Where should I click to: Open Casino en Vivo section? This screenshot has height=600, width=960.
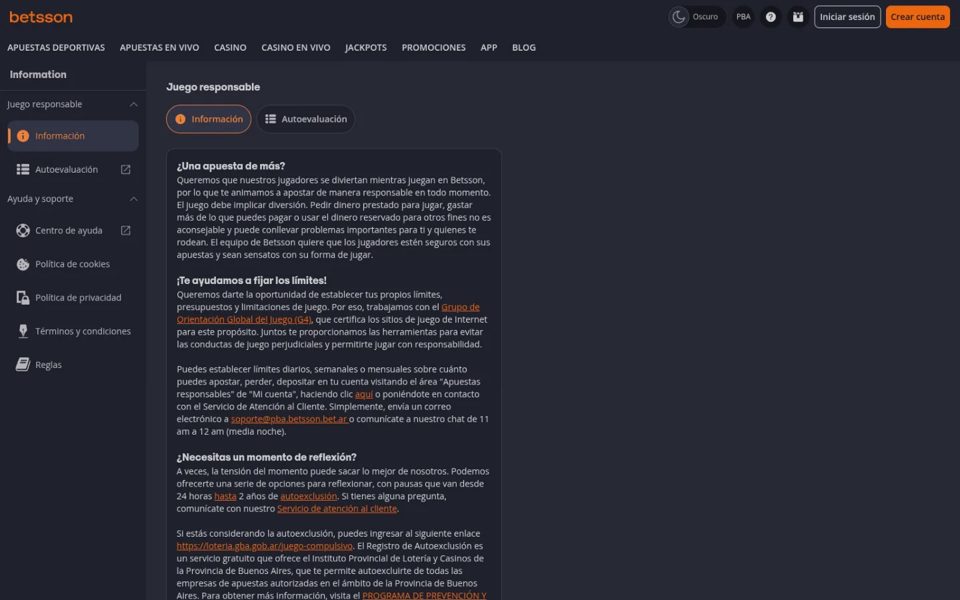[x=296, y=47]
